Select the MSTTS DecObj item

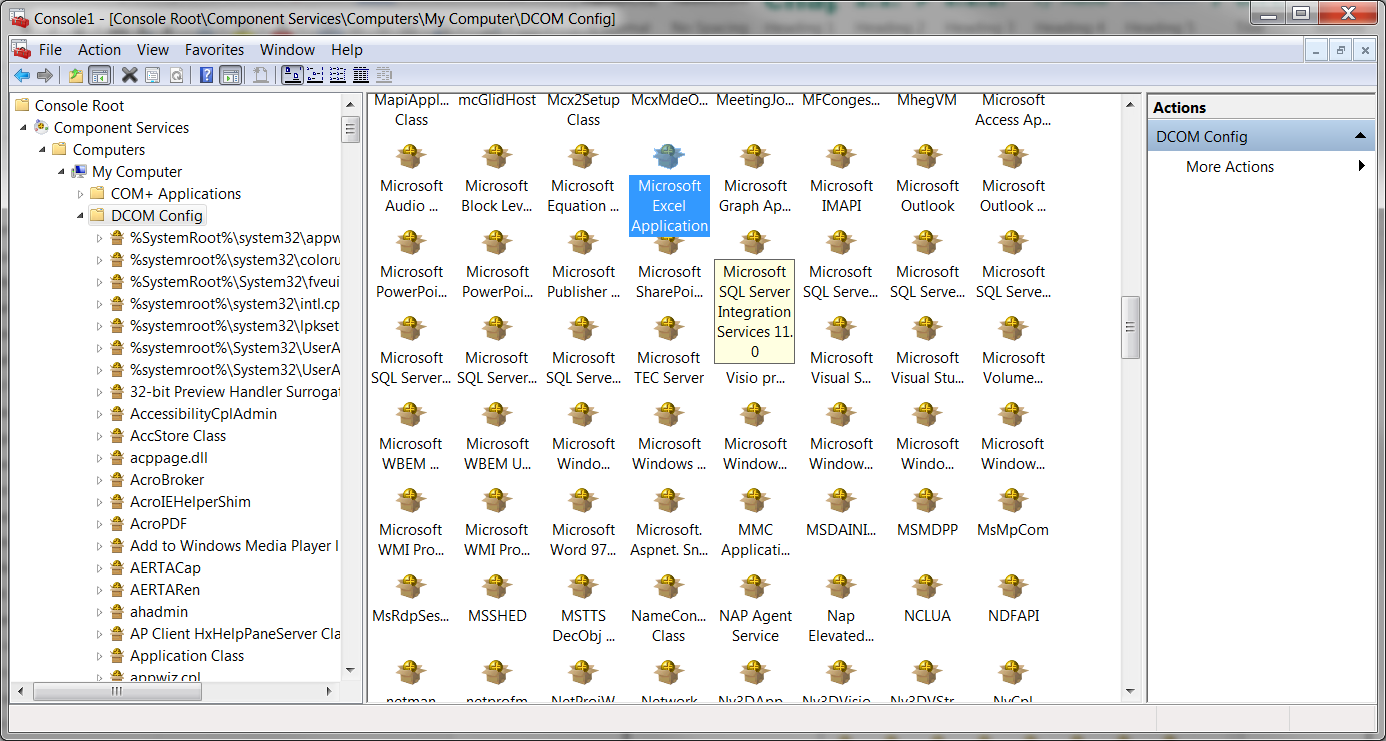(583, 608)
